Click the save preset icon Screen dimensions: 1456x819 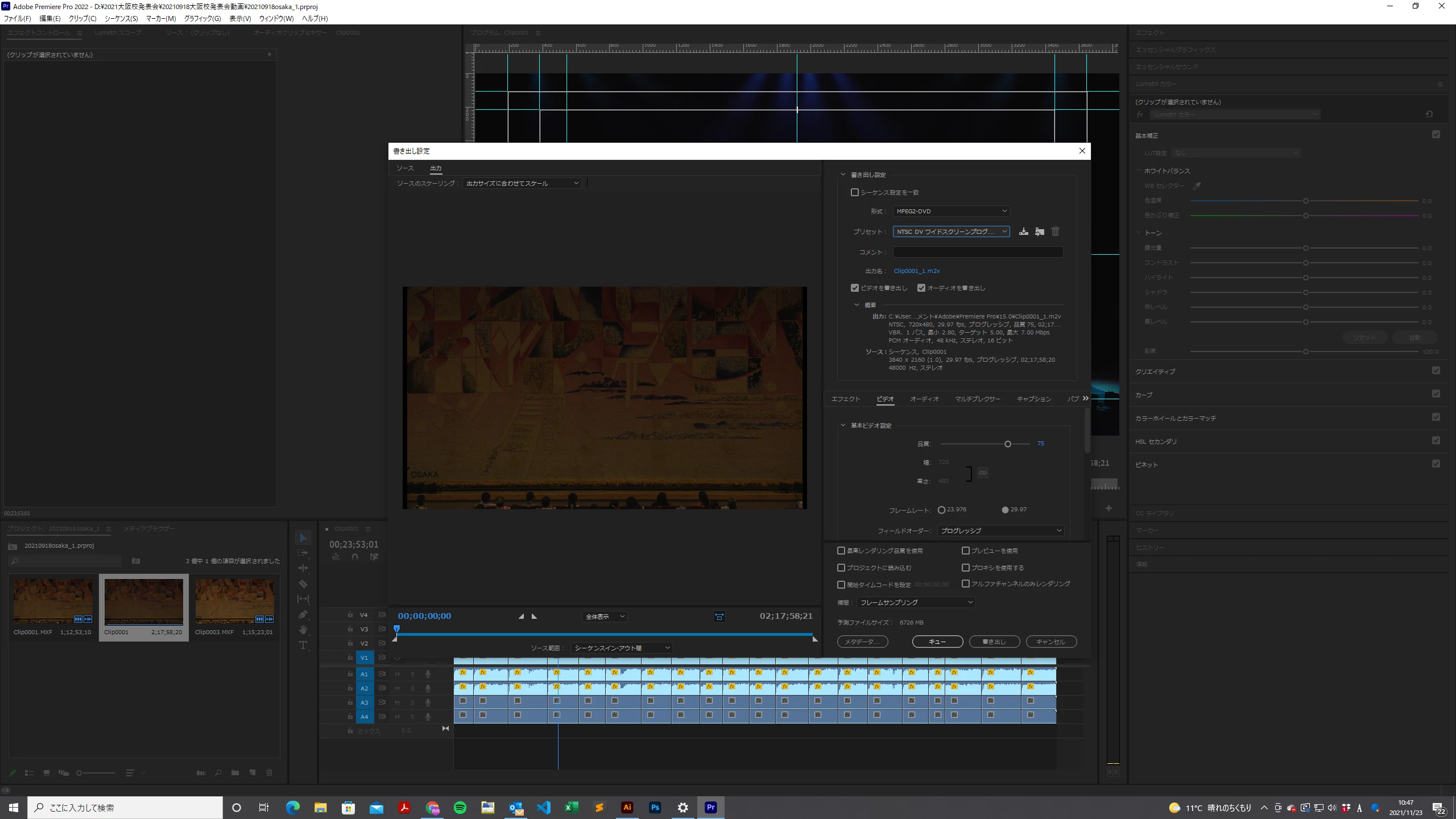pyautogui.click(x=1023, y=231)
